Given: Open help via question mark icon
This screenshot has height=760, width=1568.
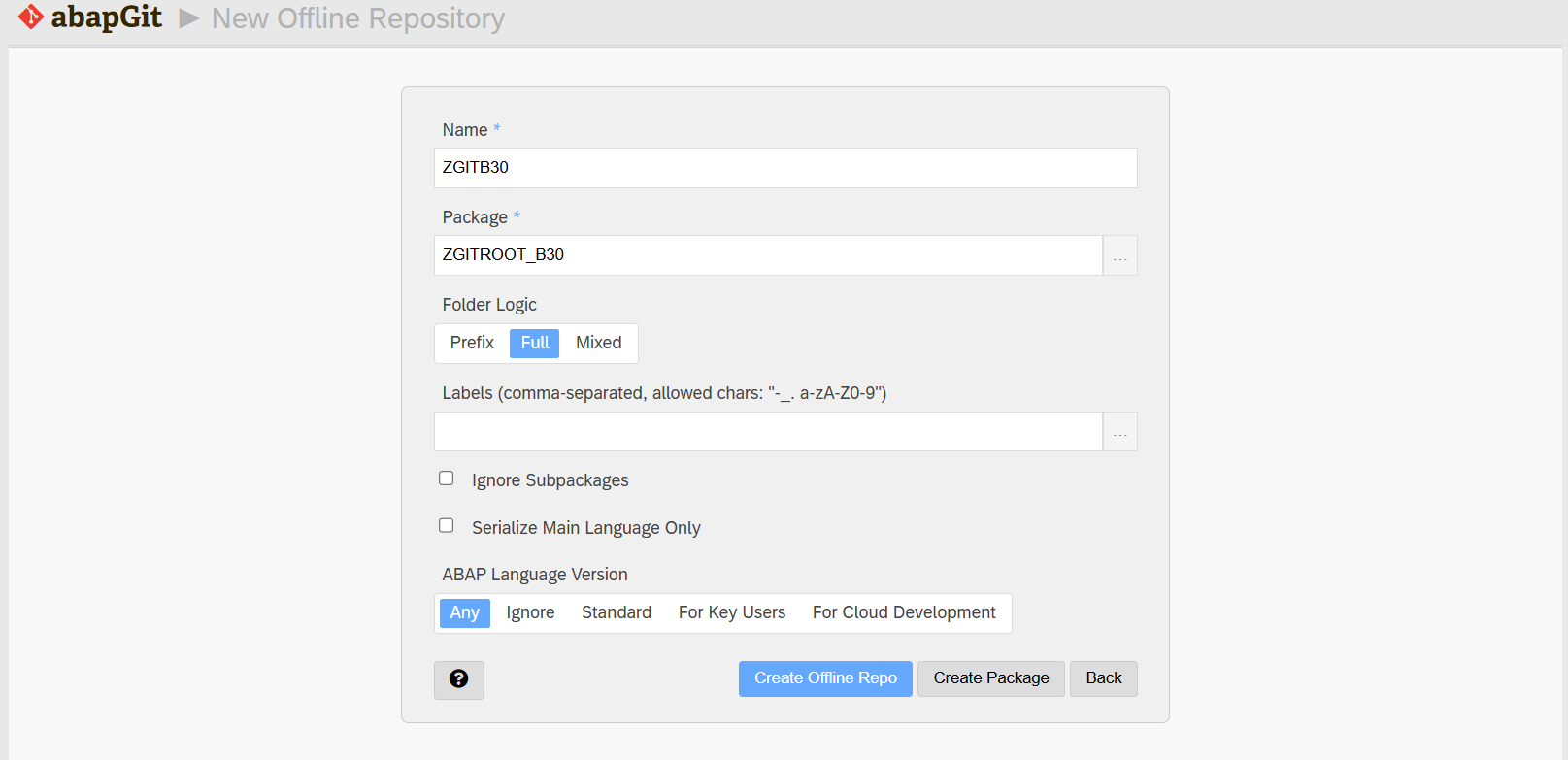Looking at the screenshot, I should 458,679.
